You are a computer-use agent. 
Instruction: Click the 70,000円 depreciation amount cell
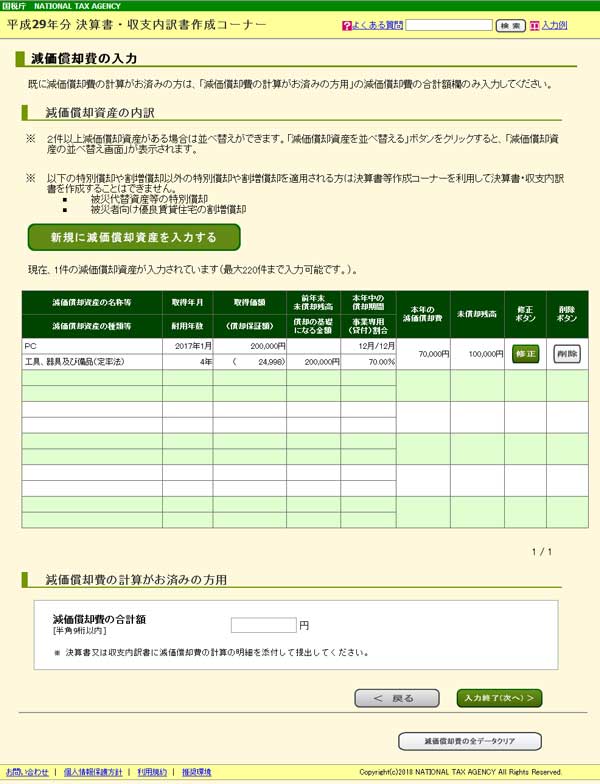click(x=423, y=354)
